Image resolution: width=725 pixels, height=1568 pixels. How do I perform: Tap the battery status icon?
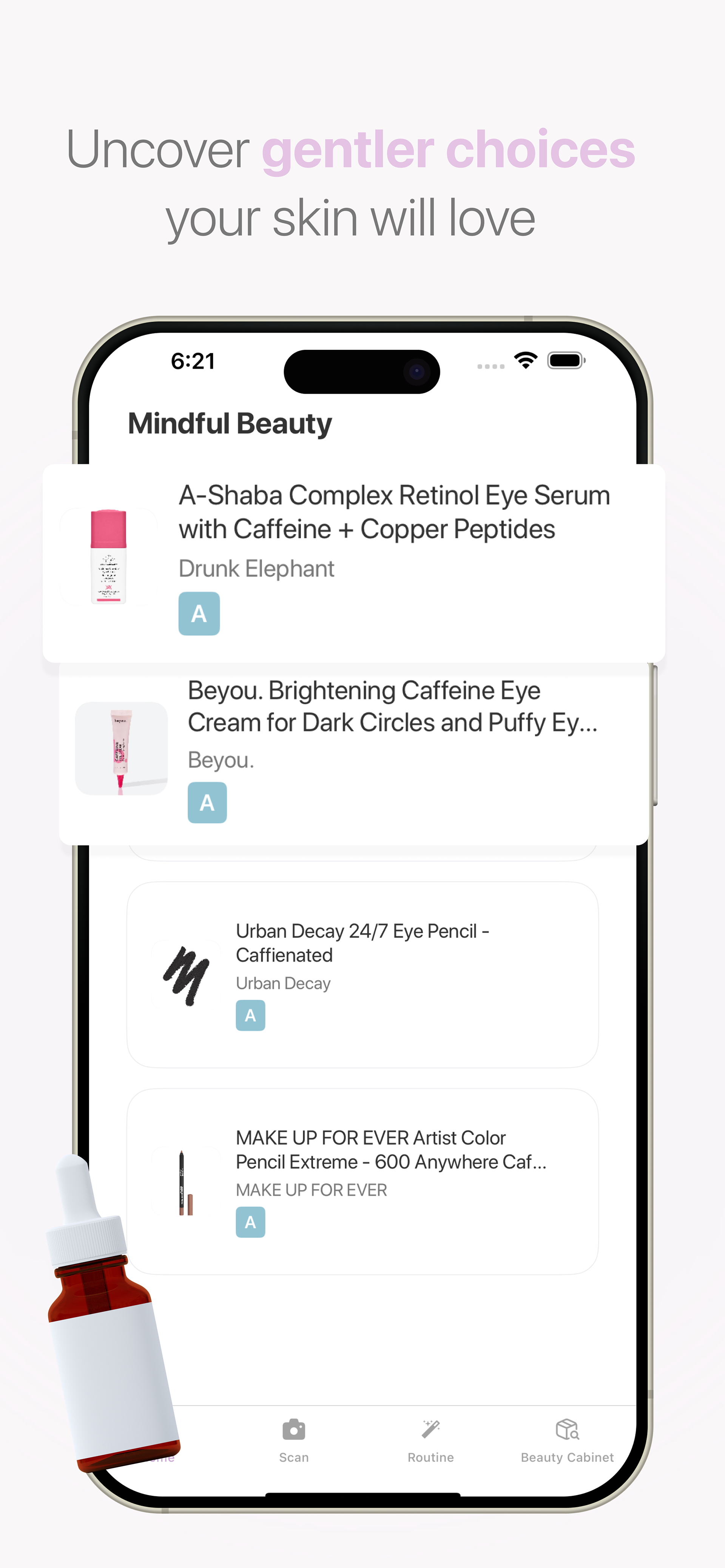coord(566,360)
